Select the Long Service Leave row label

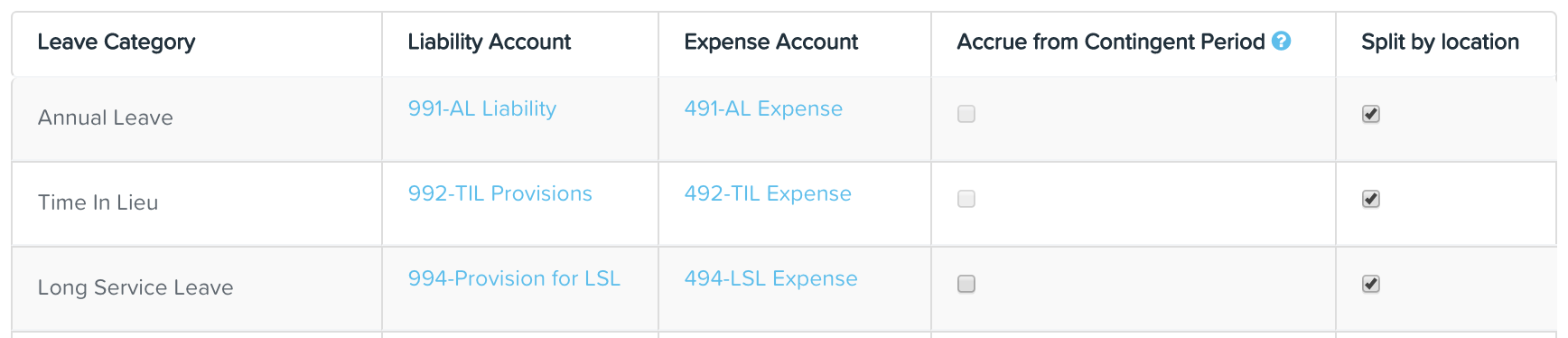(135, 287)
